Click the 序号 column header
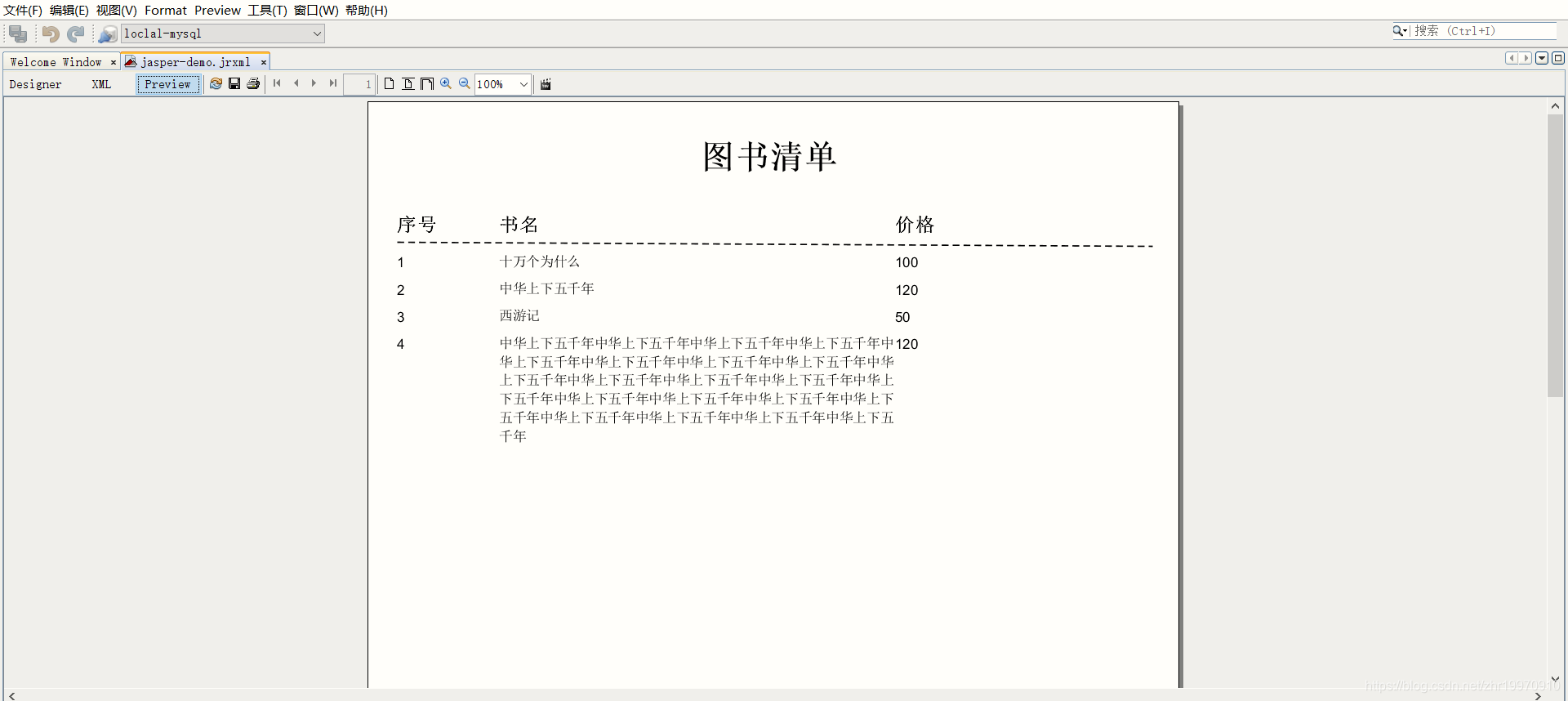1568x701 pixels. pyautogui.click(x=416, y=225)
